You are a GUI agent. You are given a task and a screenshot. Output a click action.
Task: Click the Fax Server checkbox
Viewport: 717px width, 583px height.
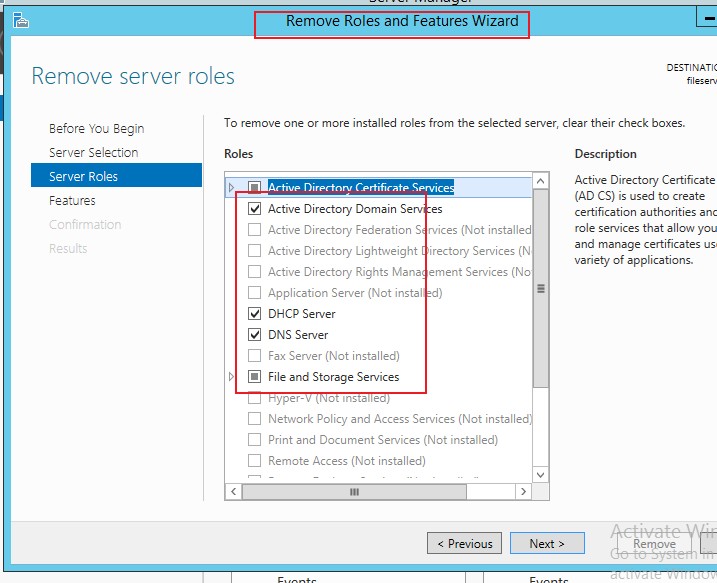tap(254, 356)
